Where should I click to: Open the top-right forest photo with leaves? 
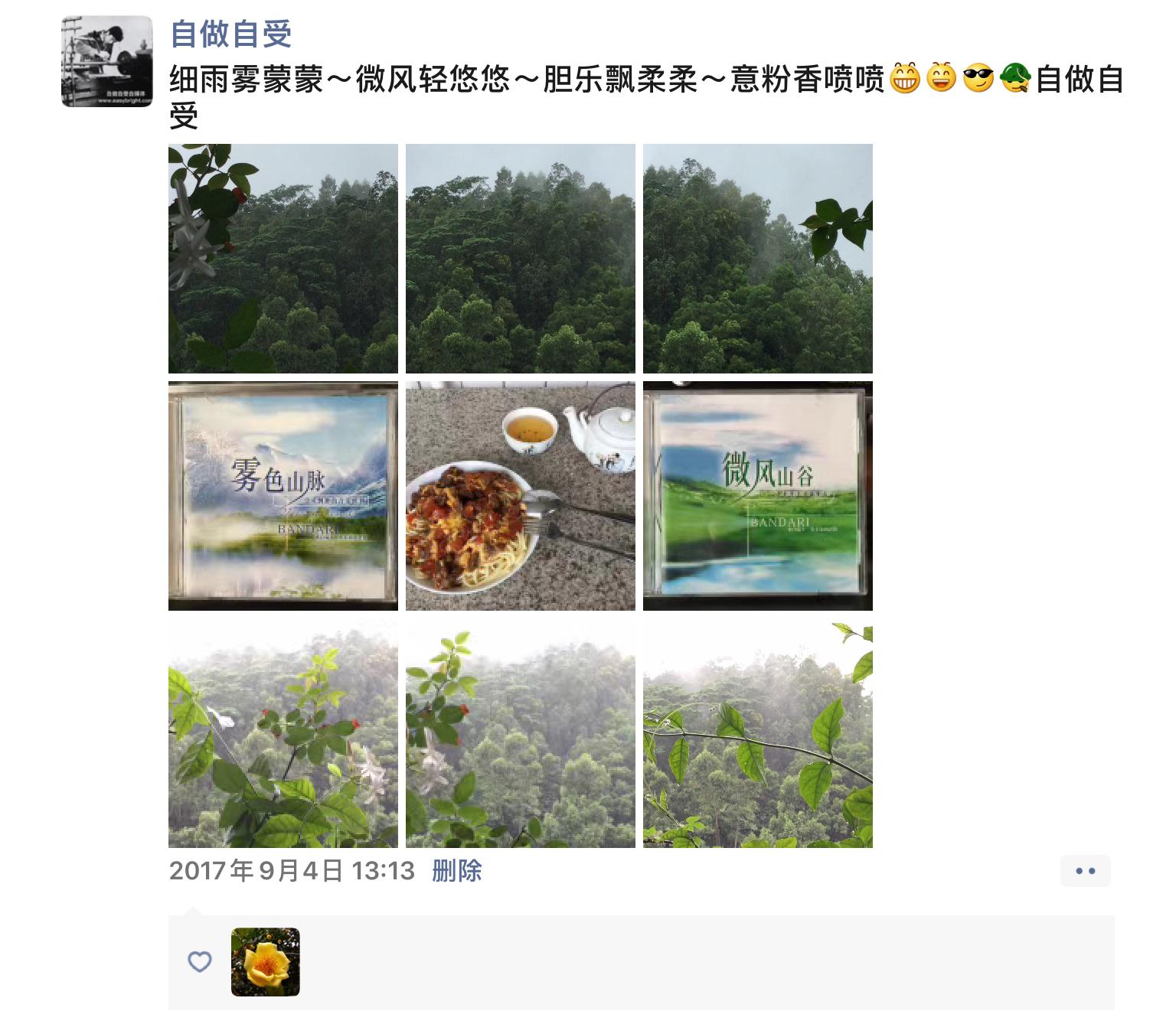coord(758,259)
